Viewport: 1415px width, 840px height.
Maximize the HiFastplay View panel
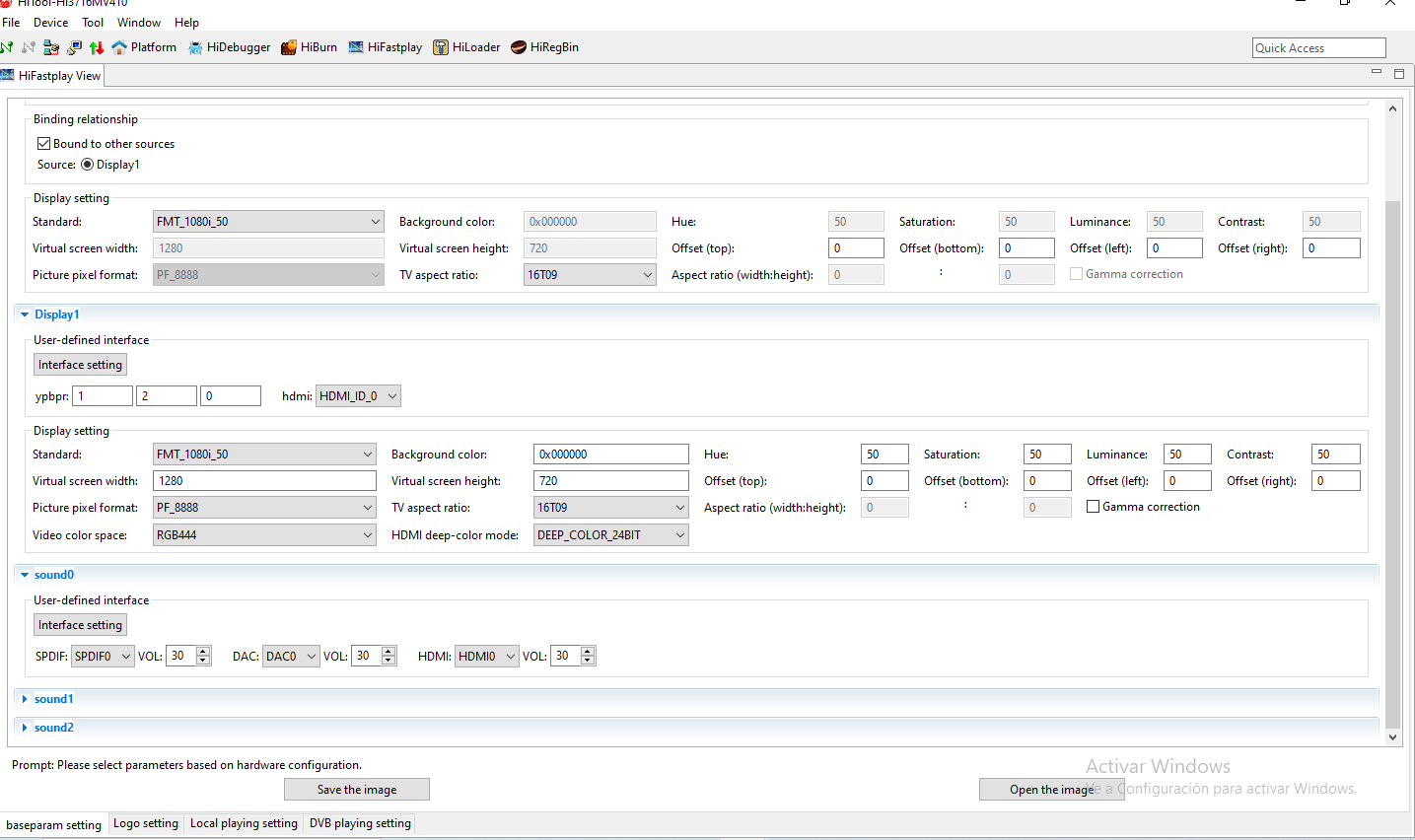click(1398, 74)
